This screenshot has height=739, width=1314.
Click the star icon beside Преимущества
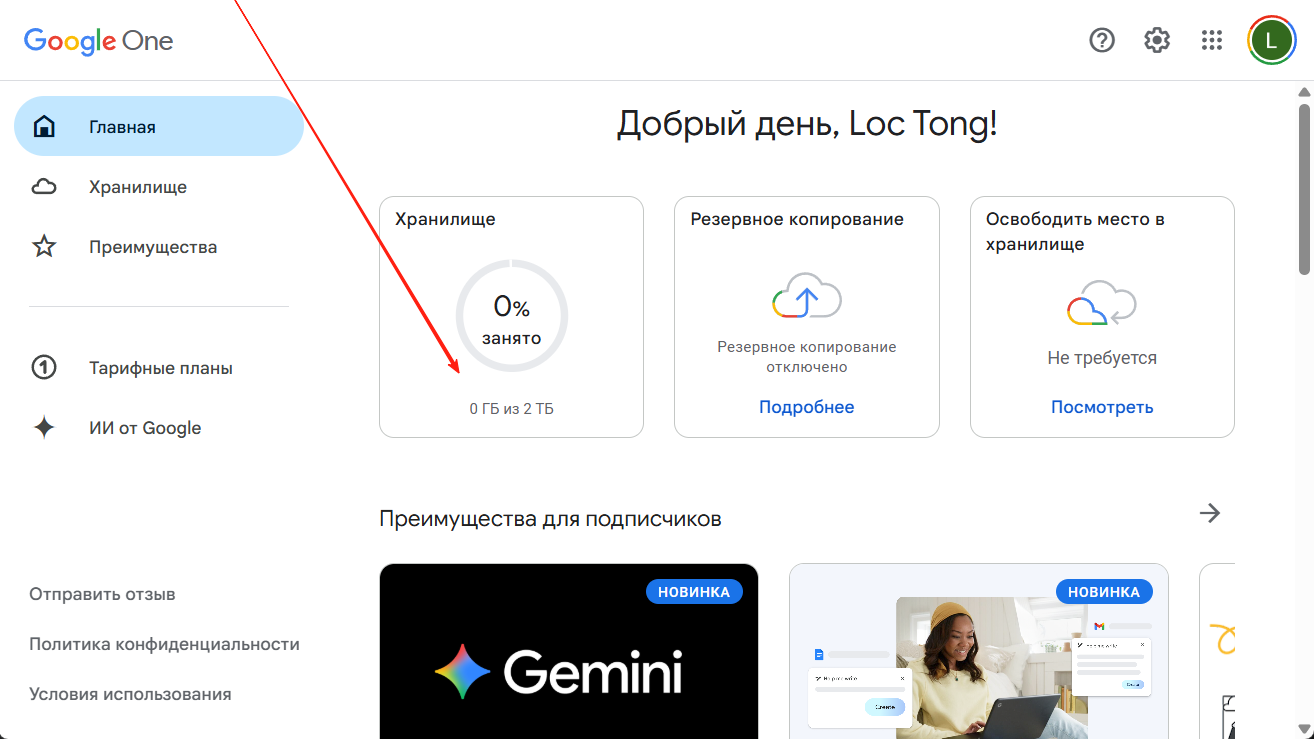pyautogui.click(x=44, y=247)
